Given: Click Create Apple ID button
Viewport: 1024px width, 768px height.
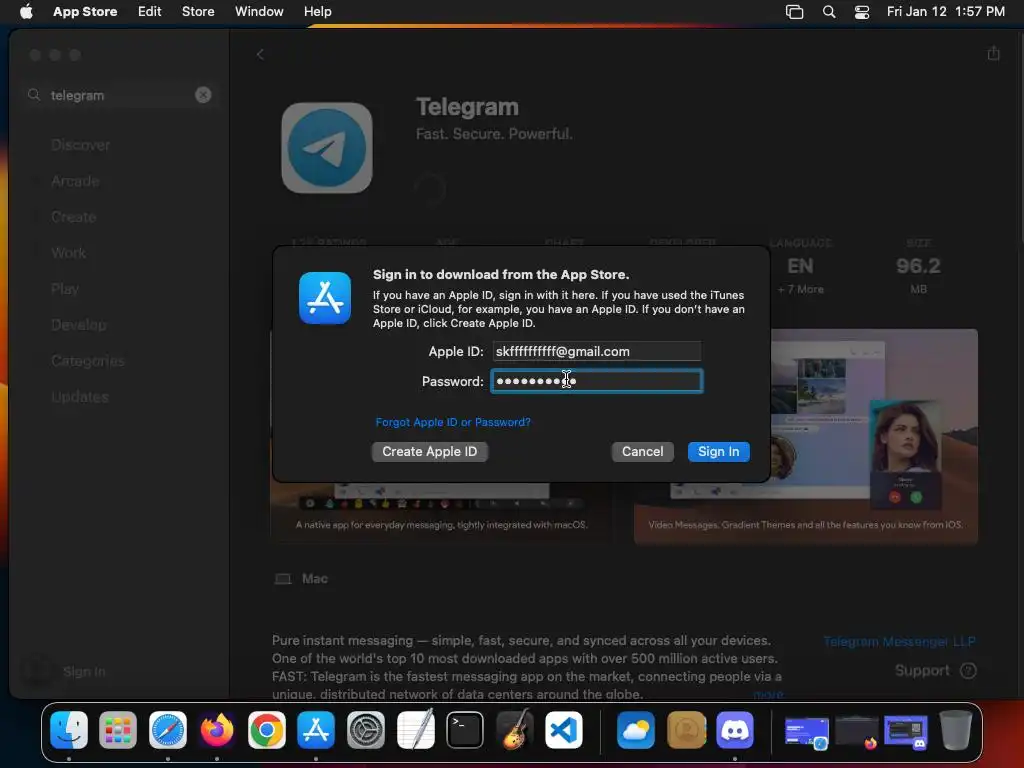Looking at the screenshot, I should 430,451.
